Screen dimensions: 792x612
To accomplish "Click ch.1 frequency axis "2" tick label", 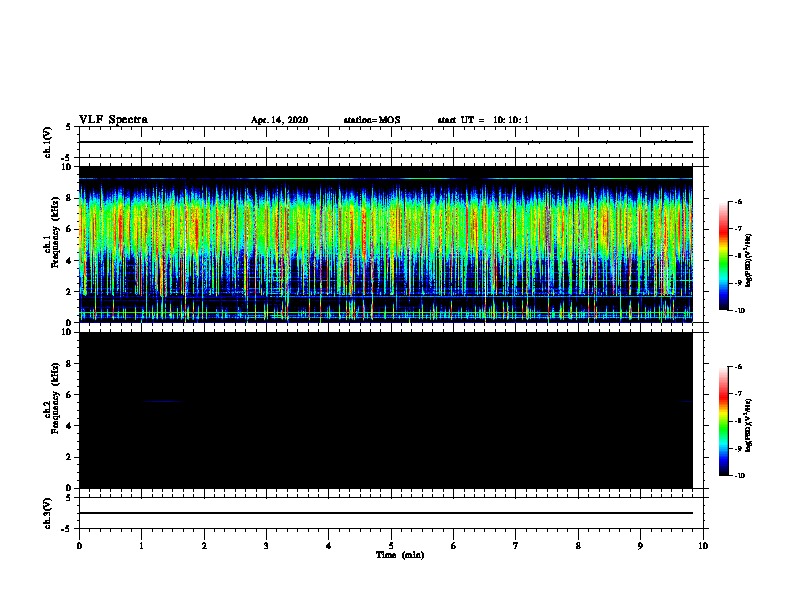I will coord(70,292).
